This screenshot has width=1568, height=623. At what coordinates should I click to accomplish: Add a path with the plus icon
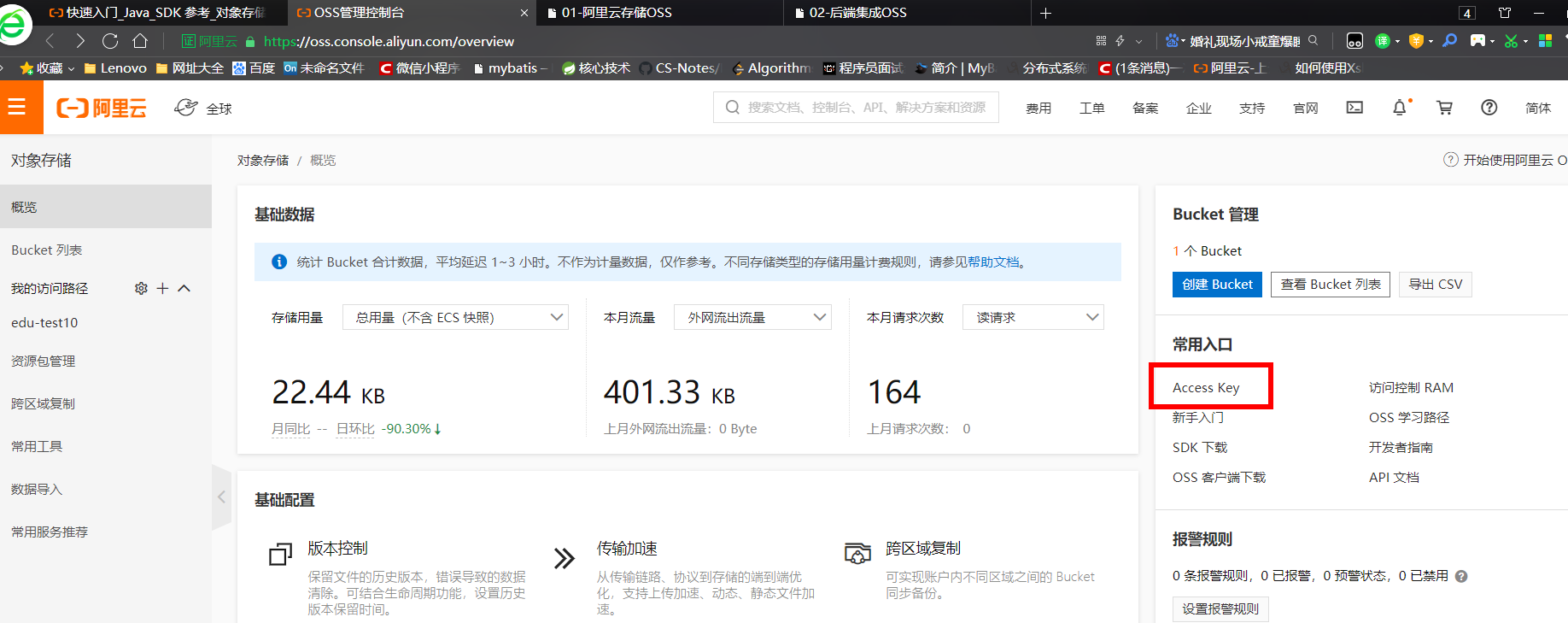(162, 288)
